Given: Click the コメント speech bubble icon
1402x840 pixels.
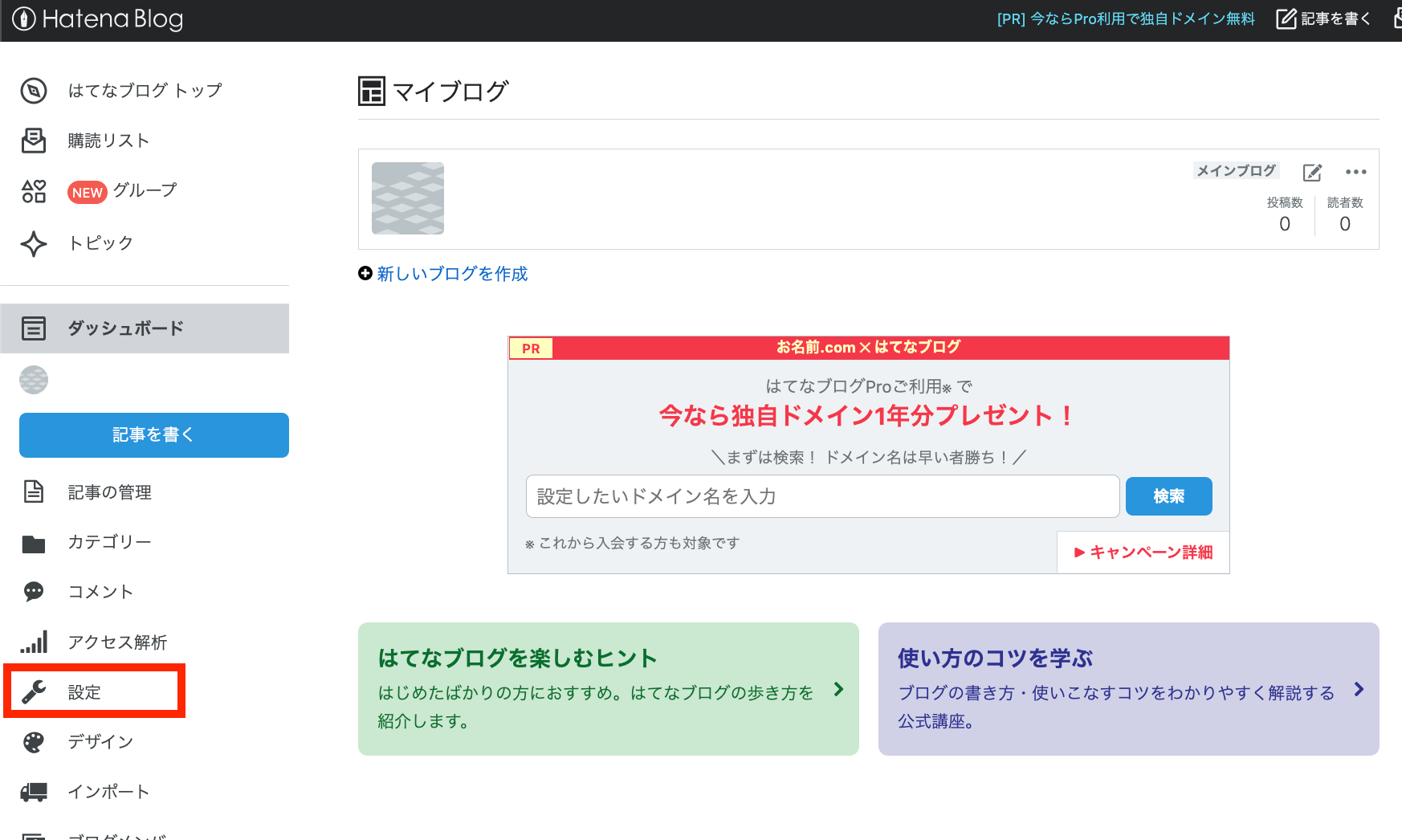Looking at the screenshot, I should point(34,592).
